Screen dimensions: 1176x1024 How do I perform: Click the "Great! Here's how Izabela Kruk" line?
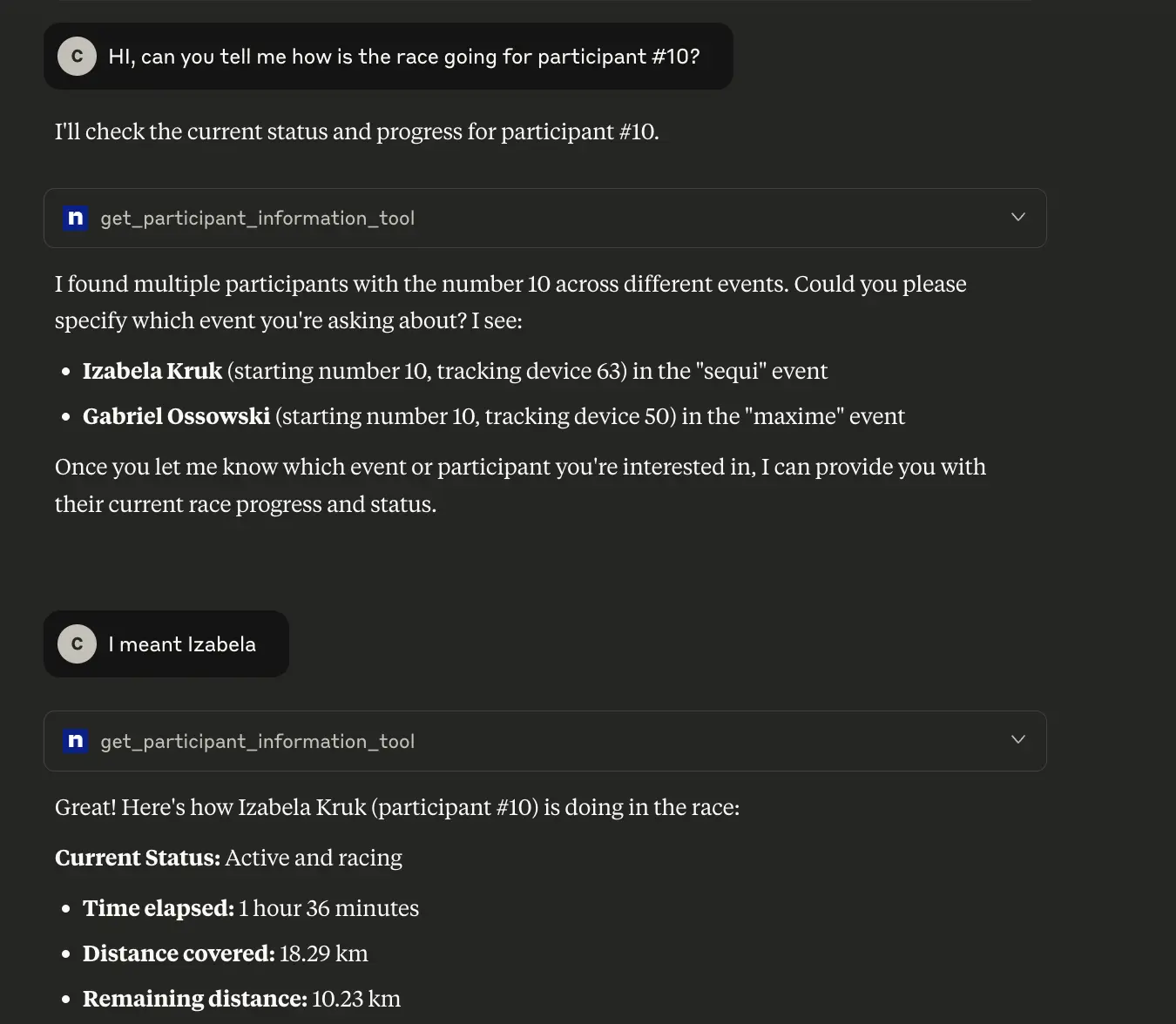[396, 807]
